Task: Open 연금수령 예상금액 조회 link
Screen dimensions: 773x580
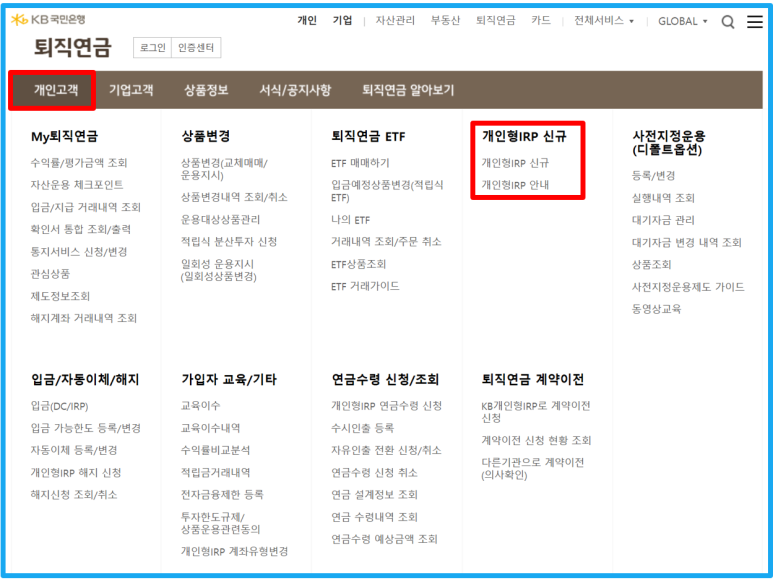Action: [385, 539]
